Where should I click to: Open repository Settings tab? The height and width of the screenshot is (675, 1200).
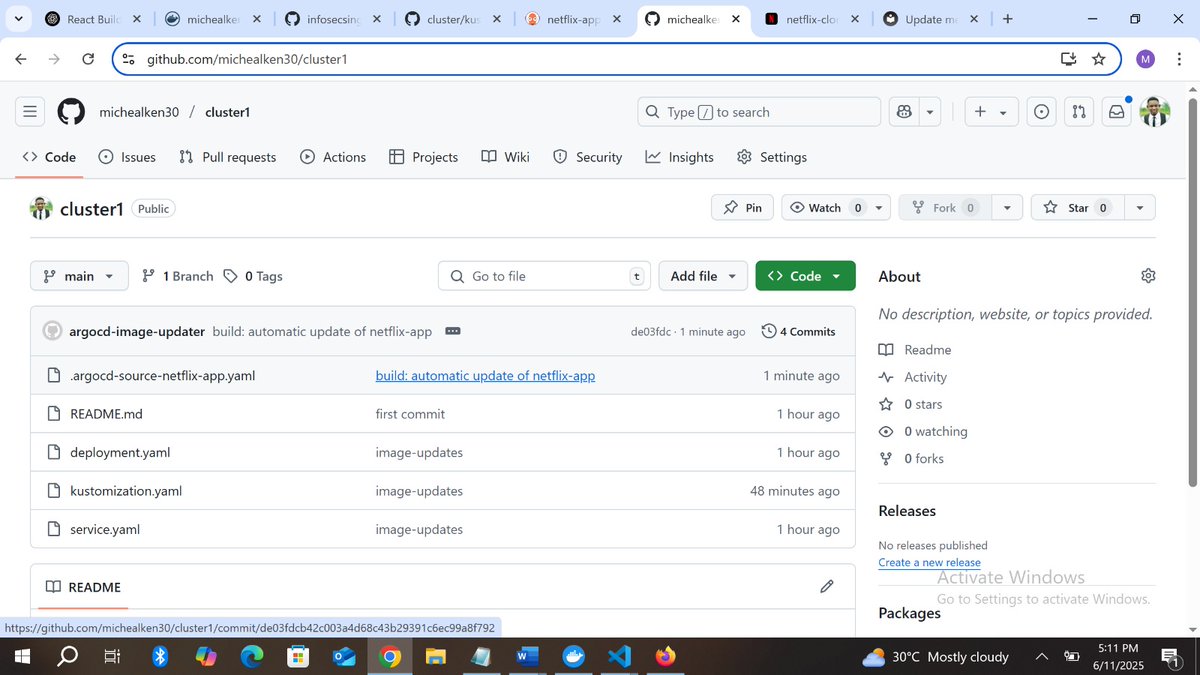771,157
